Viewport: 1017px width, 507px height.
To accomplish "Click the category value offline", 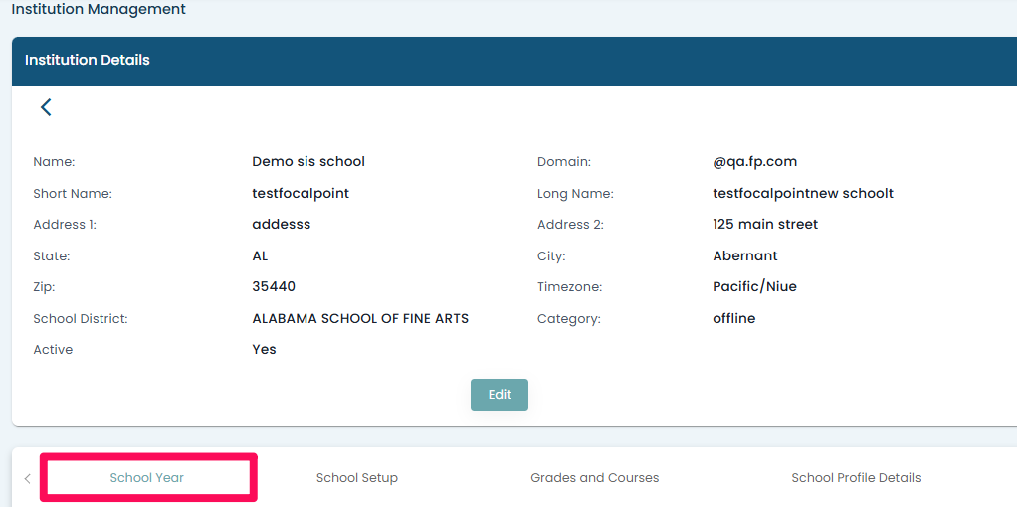I will (x=734, y=319).
